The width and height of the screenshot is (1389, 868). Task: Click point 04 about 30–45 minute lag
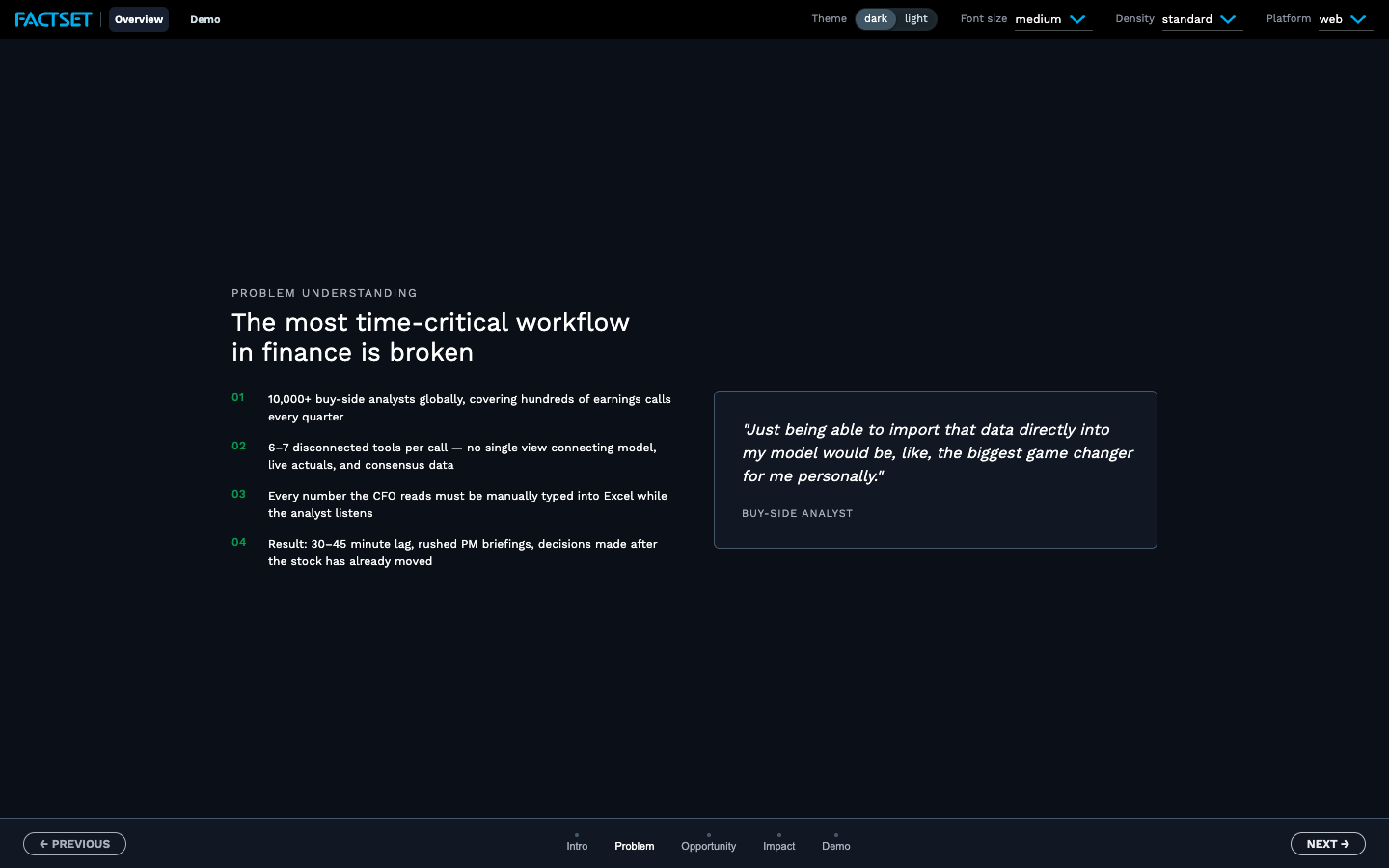point(452,553)
